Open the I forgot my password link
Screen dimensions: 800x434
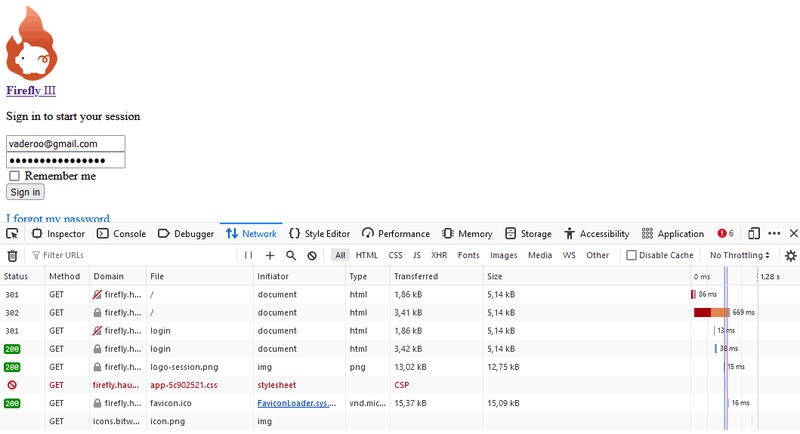tap(58, 218)
